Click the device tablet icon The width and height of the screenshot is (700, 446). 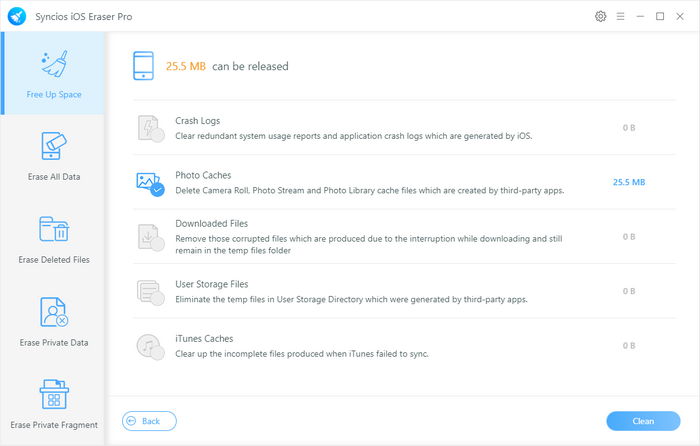tap(143, 66)
